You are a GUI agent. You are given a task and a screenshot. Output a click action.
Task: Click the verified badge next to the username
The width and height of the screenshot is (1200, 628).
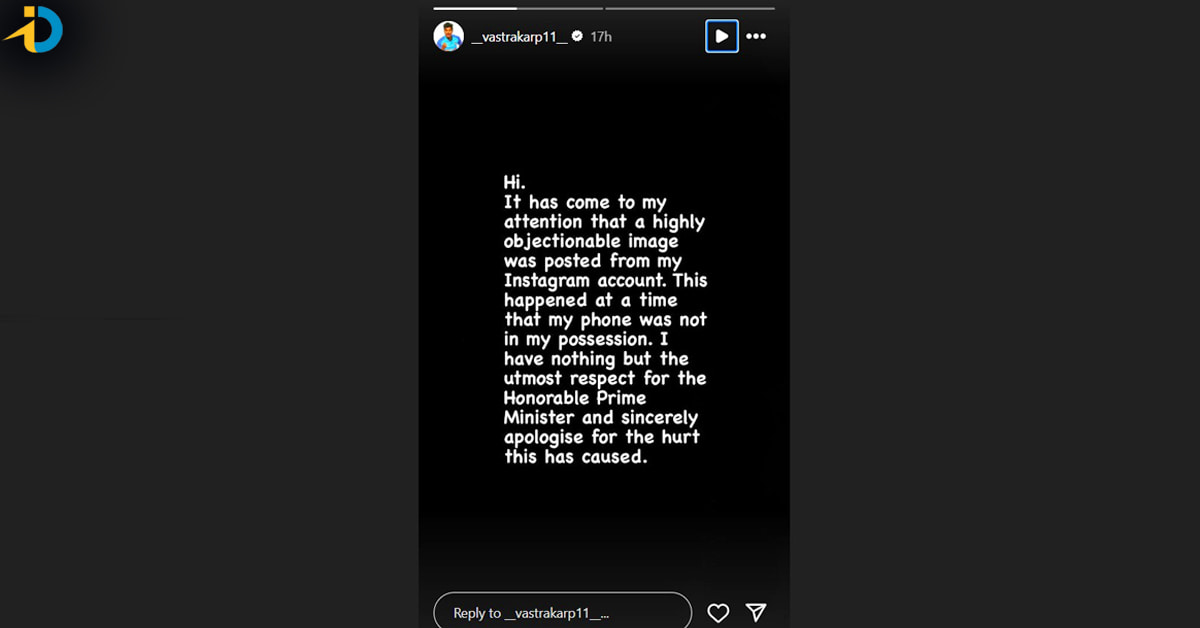(578, 36)
